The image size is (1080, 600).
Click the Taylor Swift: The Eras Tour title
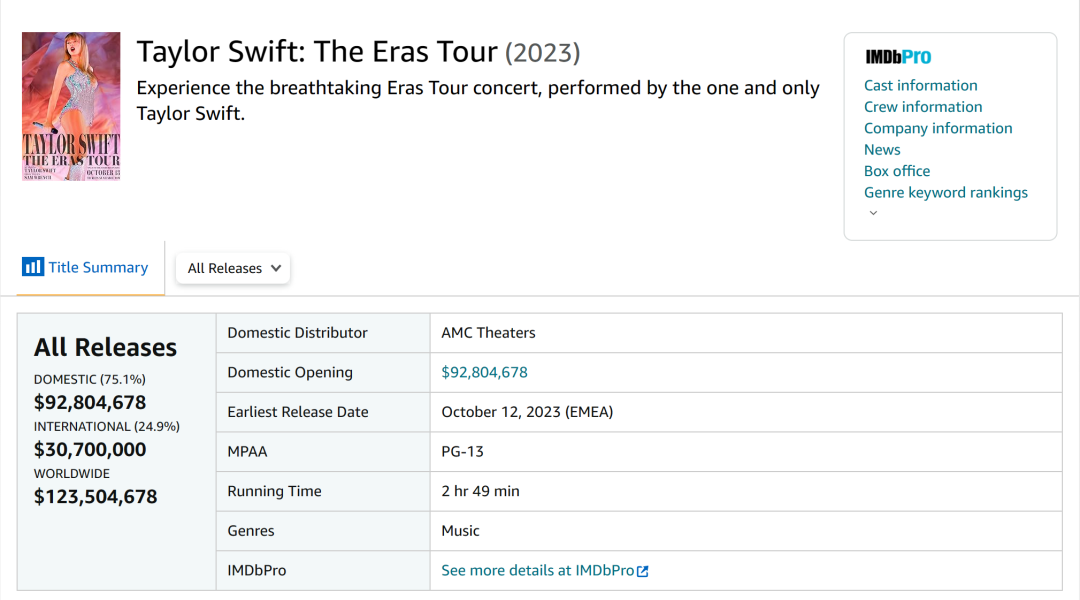[317, 52]
